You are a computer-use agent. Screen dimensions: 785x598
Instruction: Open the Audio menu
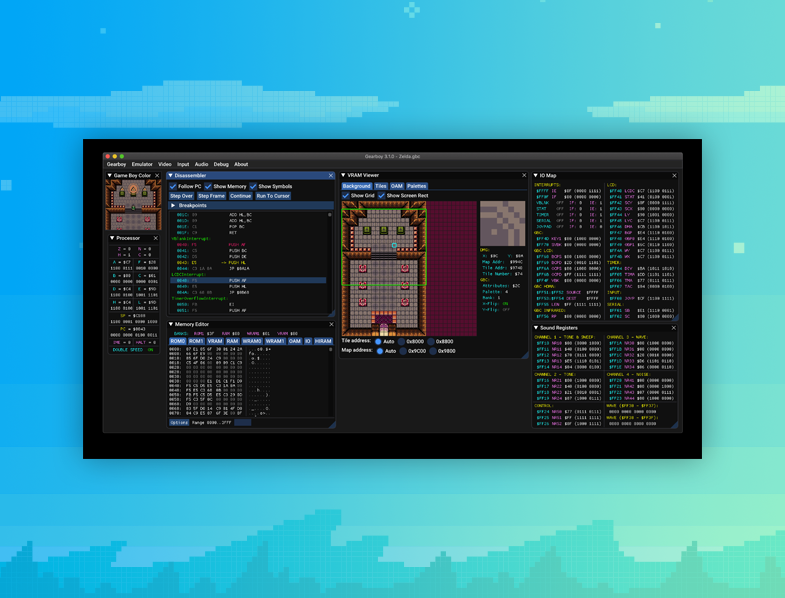pos(201,164)
